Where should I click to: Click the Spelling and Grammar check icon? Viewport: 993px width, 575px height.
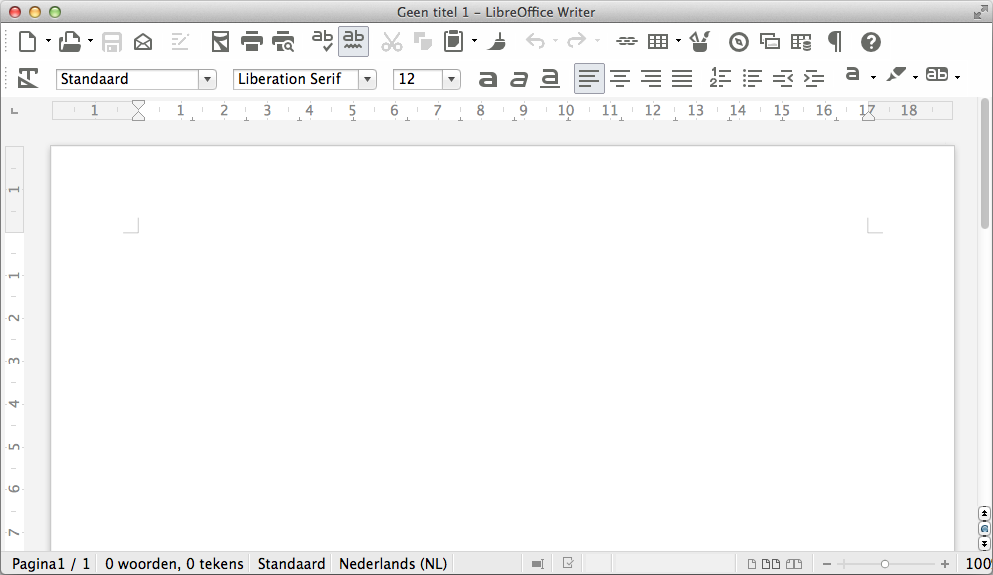coord(322,41)
